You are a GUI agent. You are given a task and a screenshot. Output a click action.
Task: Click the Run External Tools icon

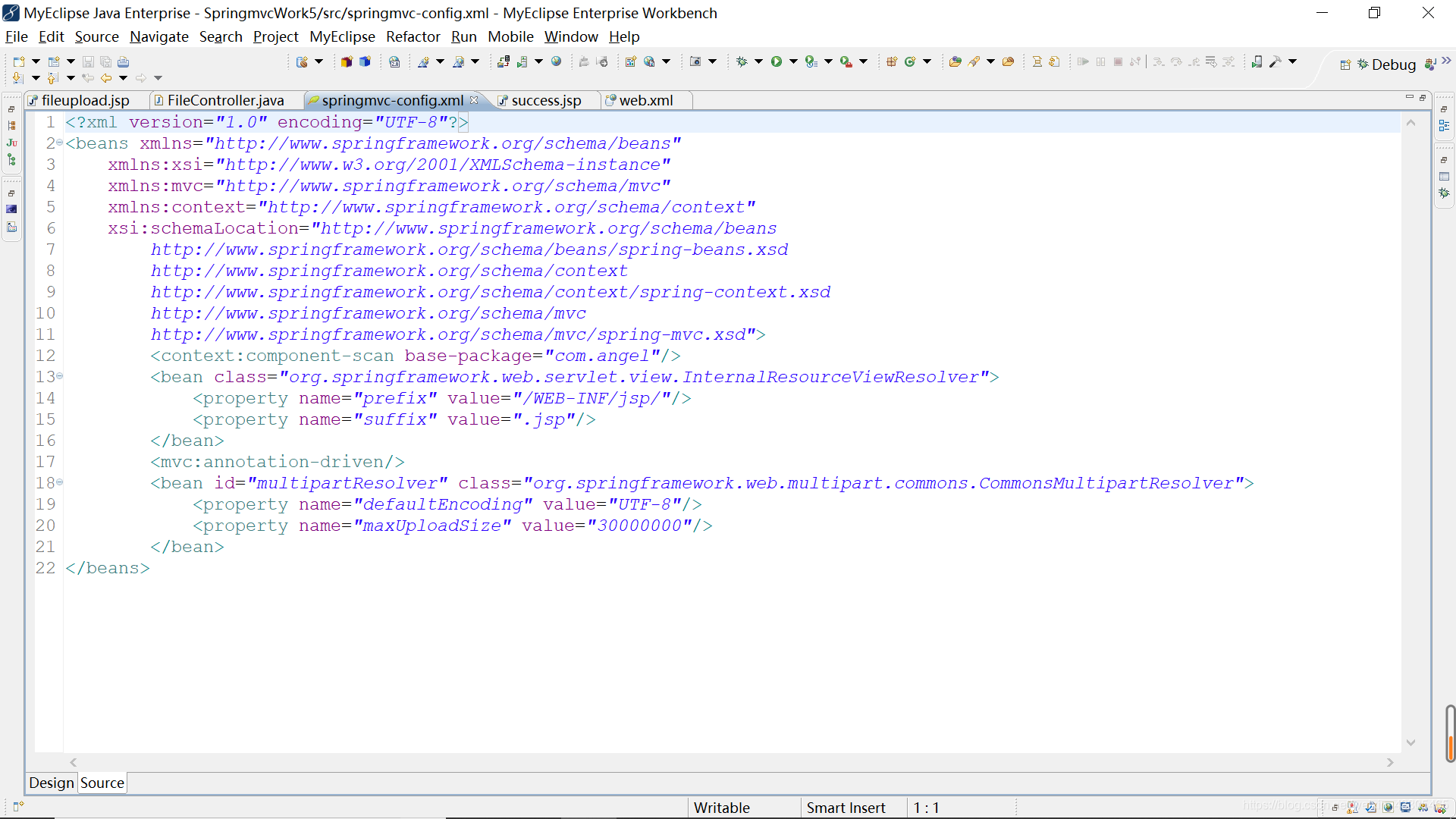(846, 61)
